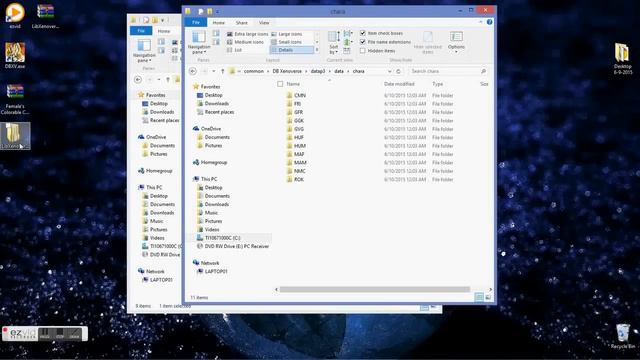Screen dimensions: 640x360
Task: Toggle Item check boxes checkbox
Action: click(x=363, y=33)
